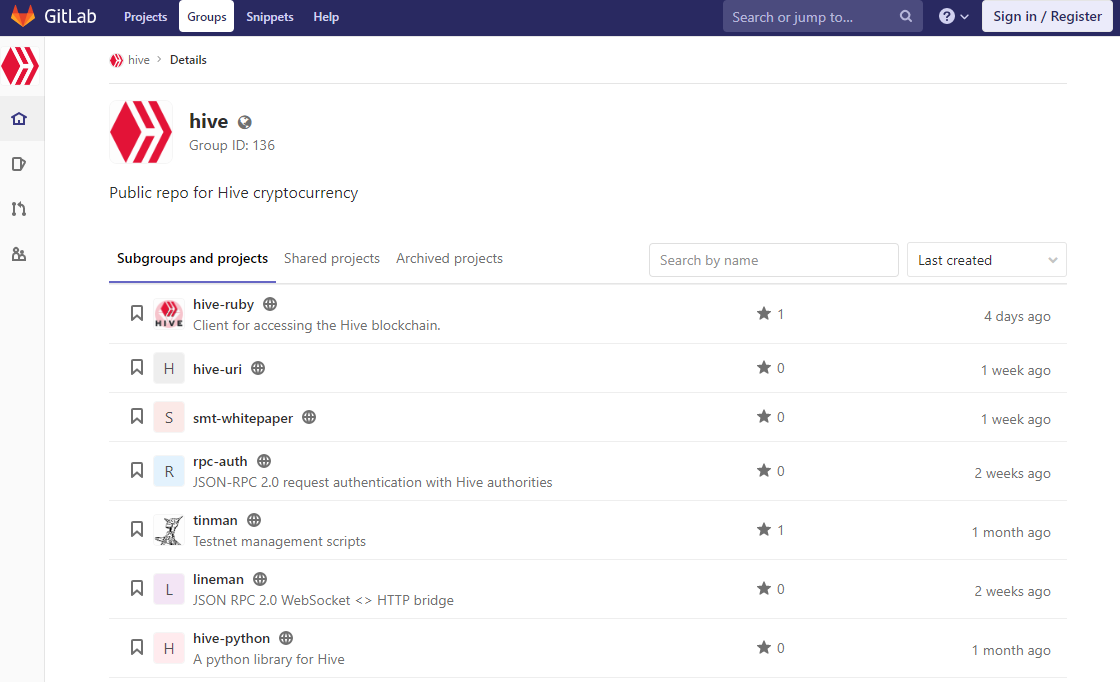Click bookmark icon on lineman row
The width and height of the screenshot is (1120, 682).
pyautogui.click(x=136, y=589)
